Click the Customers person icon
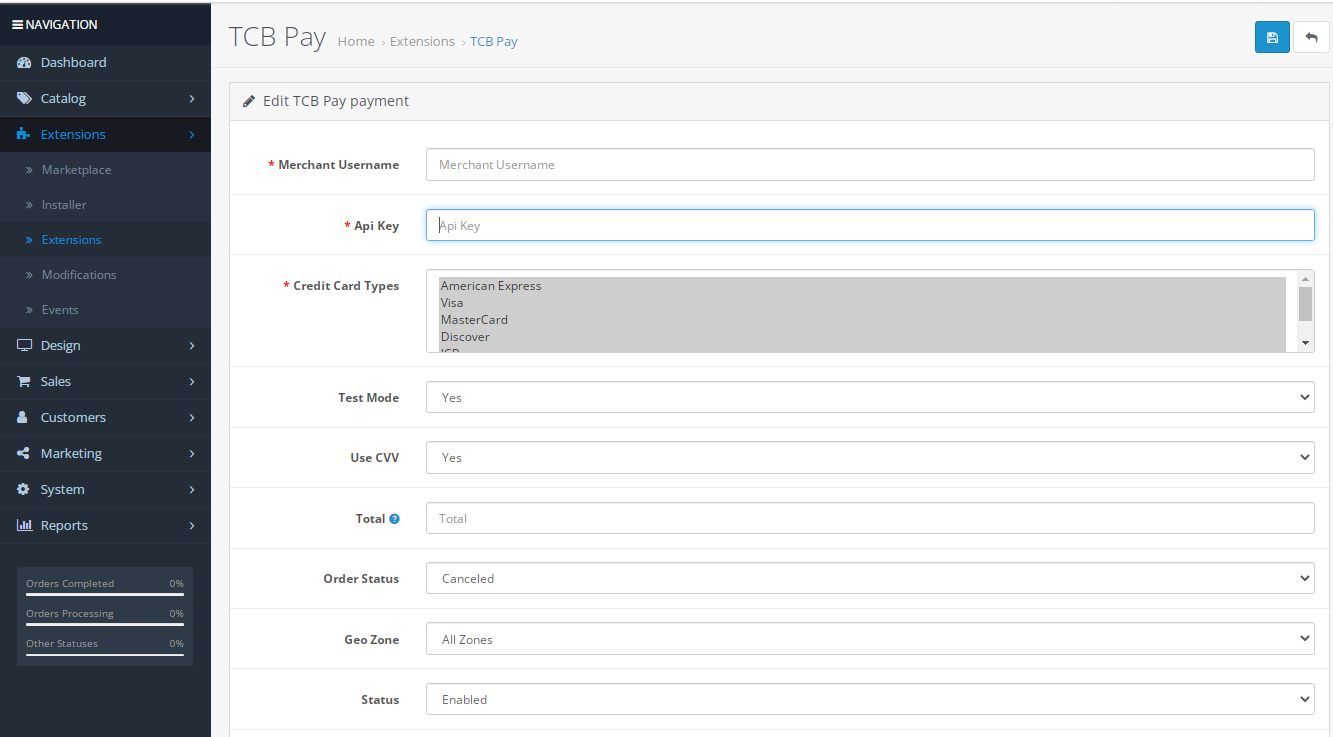The image size is (1333, 737). (23, 417)
